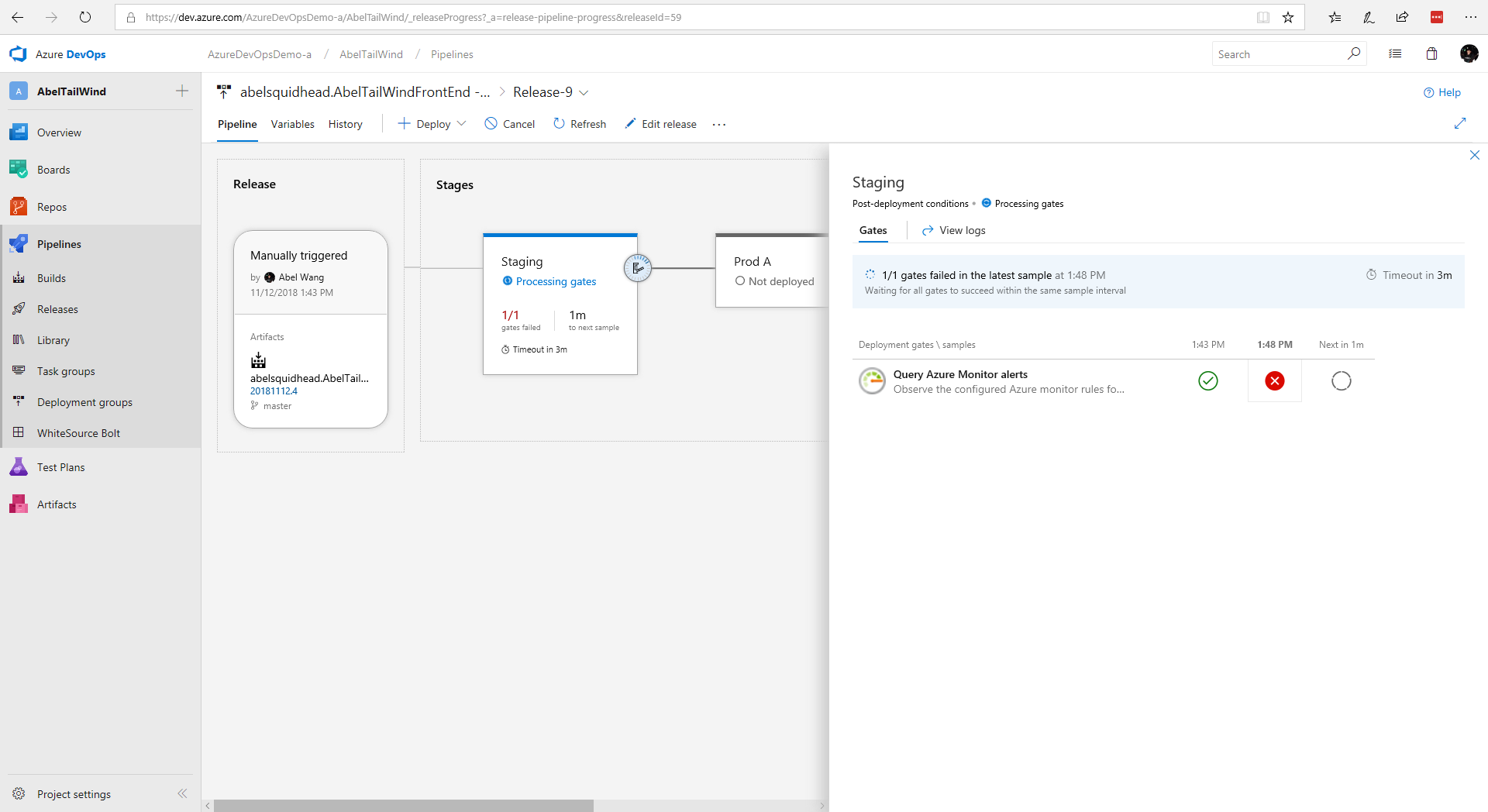Open abelsquidhead.AbelTailWindFrontEnd release definition link

click(x=365, y=92)
